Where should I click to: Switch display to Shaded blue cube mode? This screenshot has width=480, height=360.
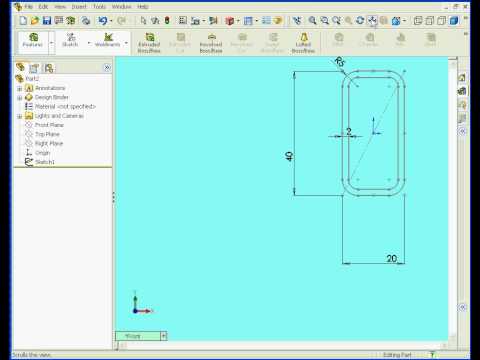coord(454,21)
